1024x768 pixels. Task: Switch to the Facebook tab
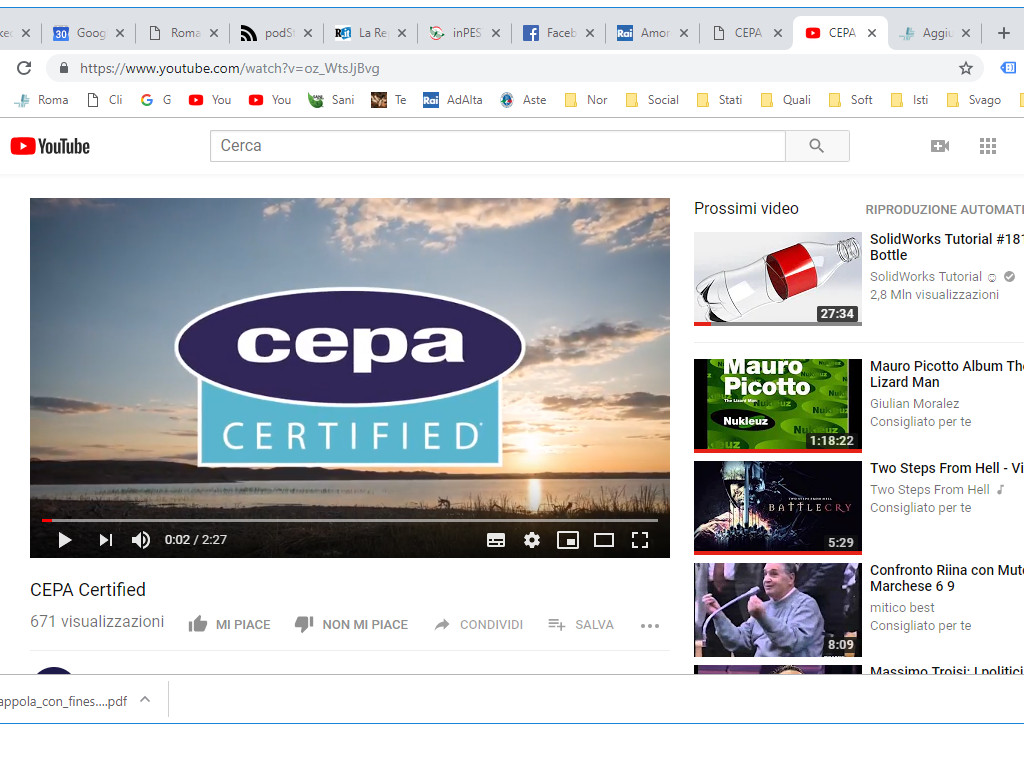click(x=552, y=33)
